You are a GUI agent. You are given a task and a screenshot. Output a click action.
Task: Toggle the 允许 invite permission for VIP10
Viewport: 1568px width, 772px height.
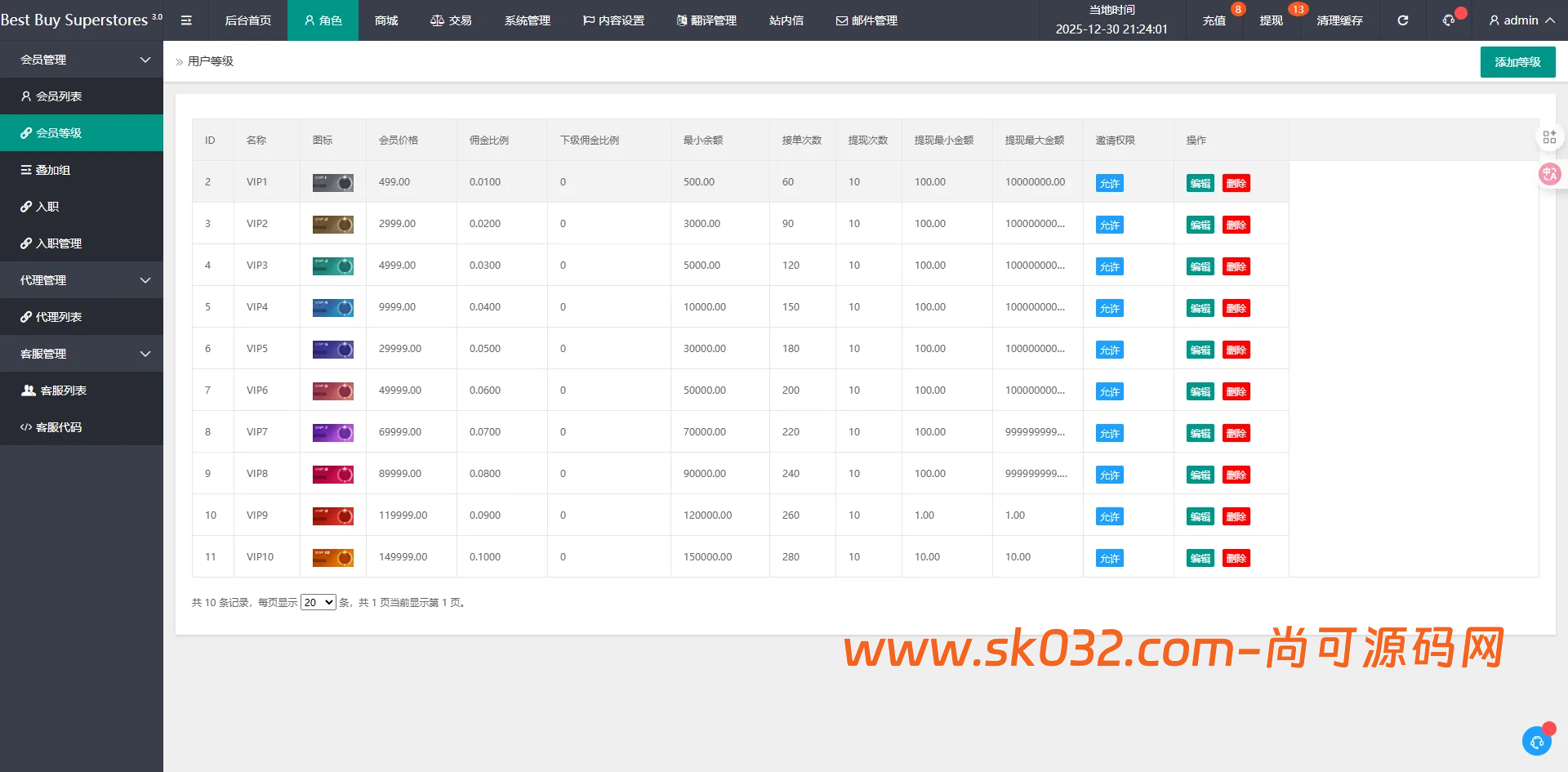1109,558
